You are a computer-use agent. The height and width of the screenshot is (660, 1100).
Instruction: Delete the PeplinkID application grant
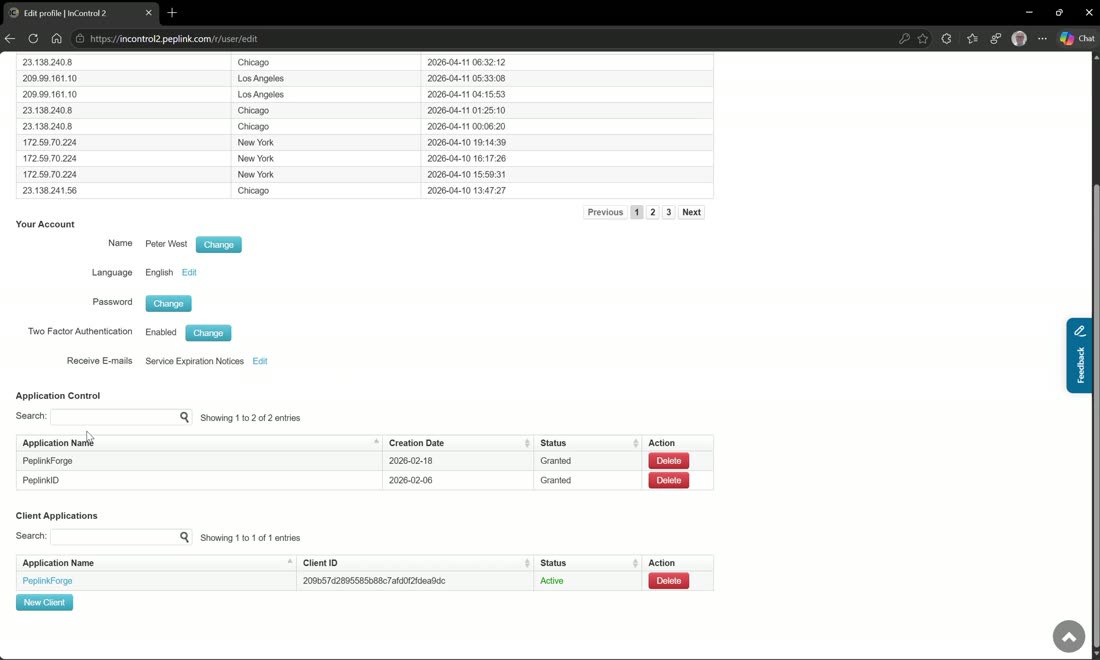point(669,480)
